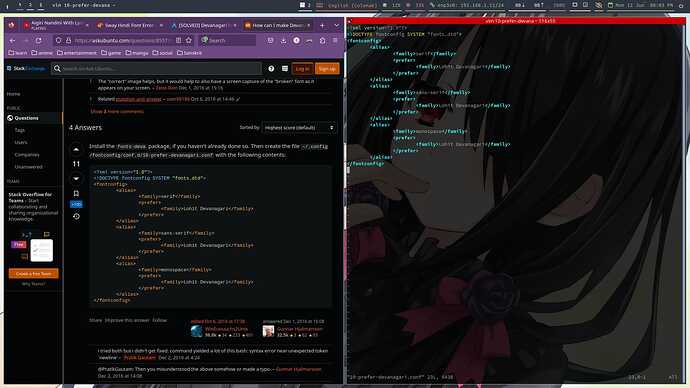Bookmark the answer with the bookmark icon
This screenshot has height=388, width=690.
click(x=76, y=193)
